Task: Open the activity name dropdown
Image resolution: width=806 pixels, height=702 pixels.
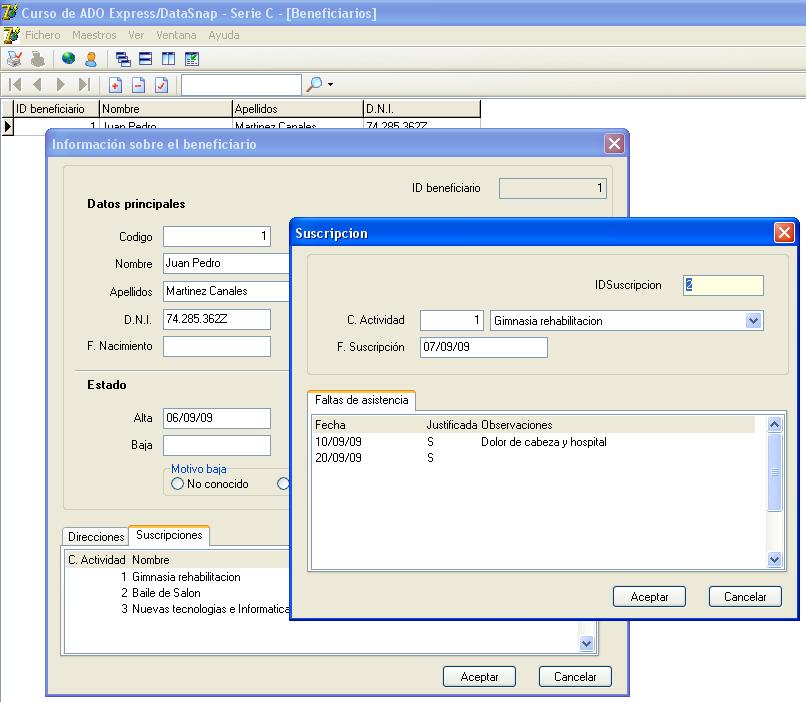Action: (754, 321)
